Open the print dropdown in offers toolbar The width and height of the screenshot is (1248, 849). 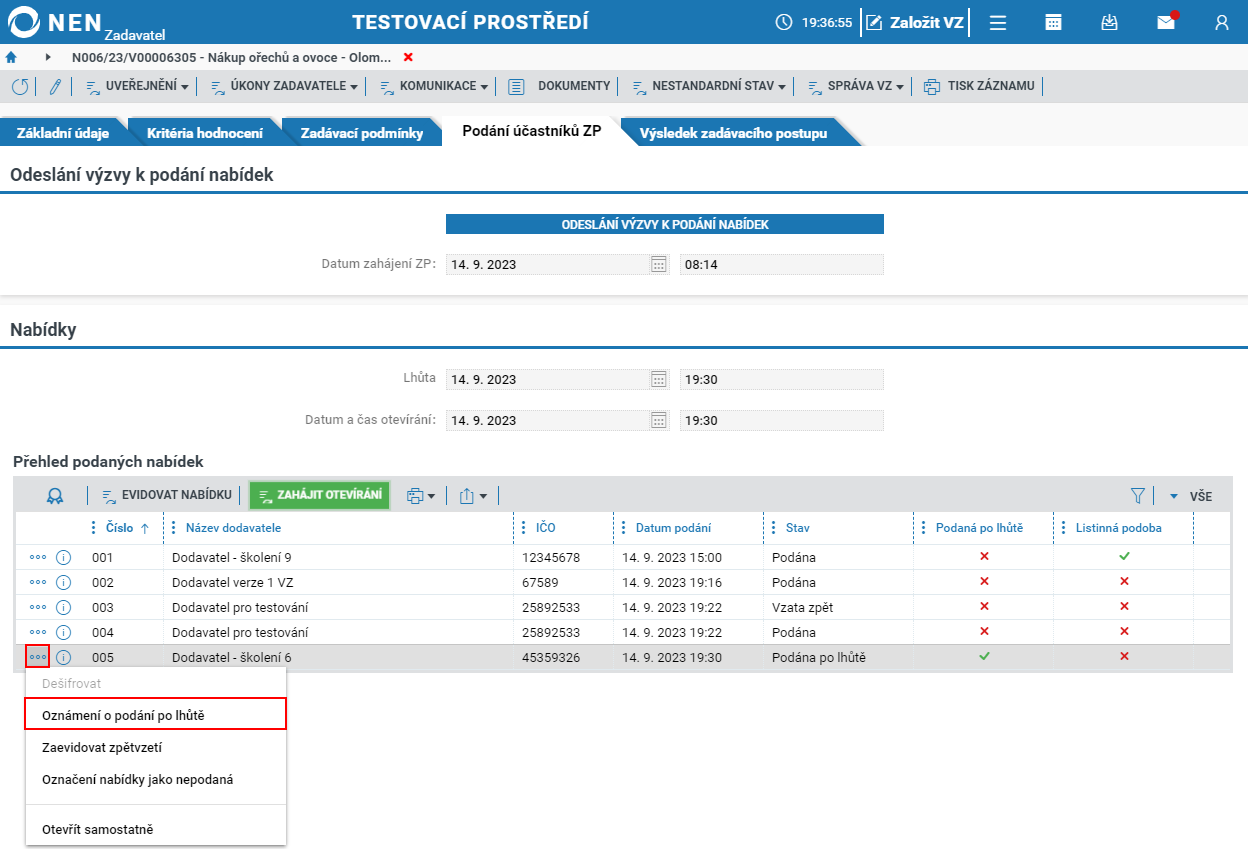pos(421,495)
